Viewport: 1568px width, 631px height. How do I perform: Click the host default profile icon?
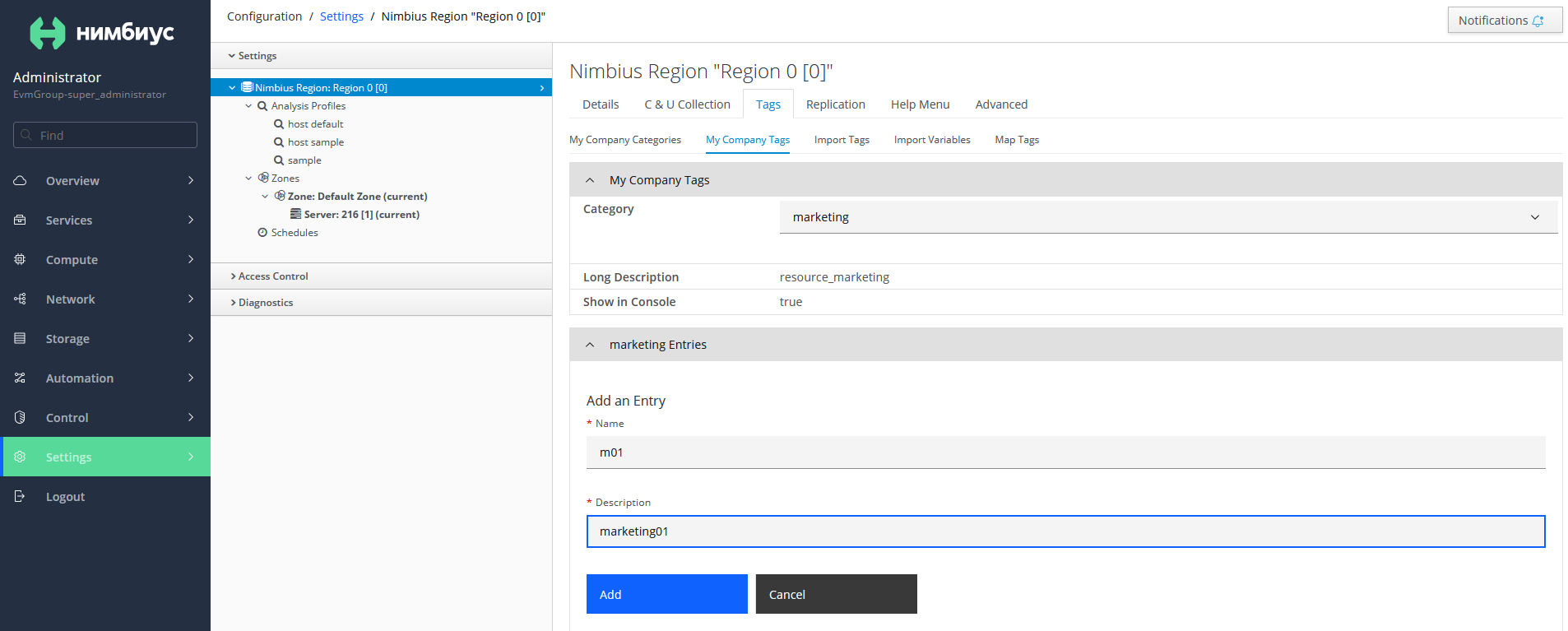(x=279, y=124)
